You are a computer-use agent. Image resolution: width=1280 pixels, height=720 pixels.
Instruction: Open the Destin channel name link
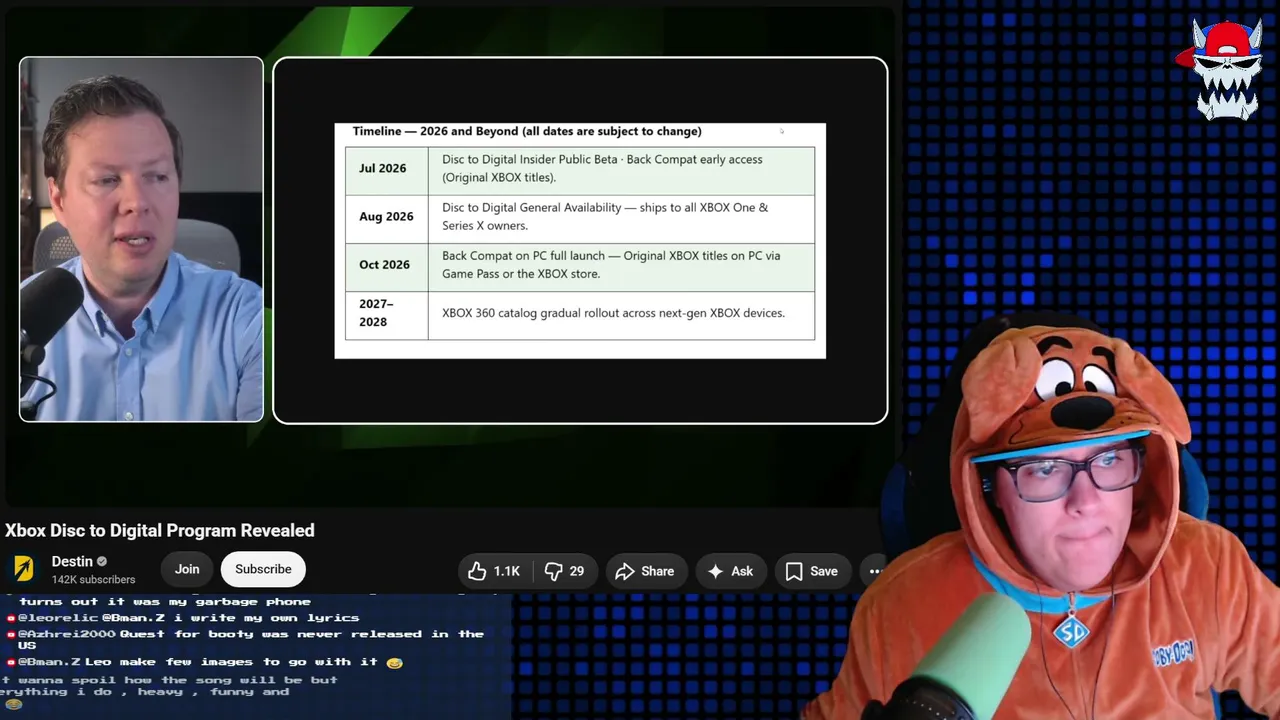(x=72, y=562)
